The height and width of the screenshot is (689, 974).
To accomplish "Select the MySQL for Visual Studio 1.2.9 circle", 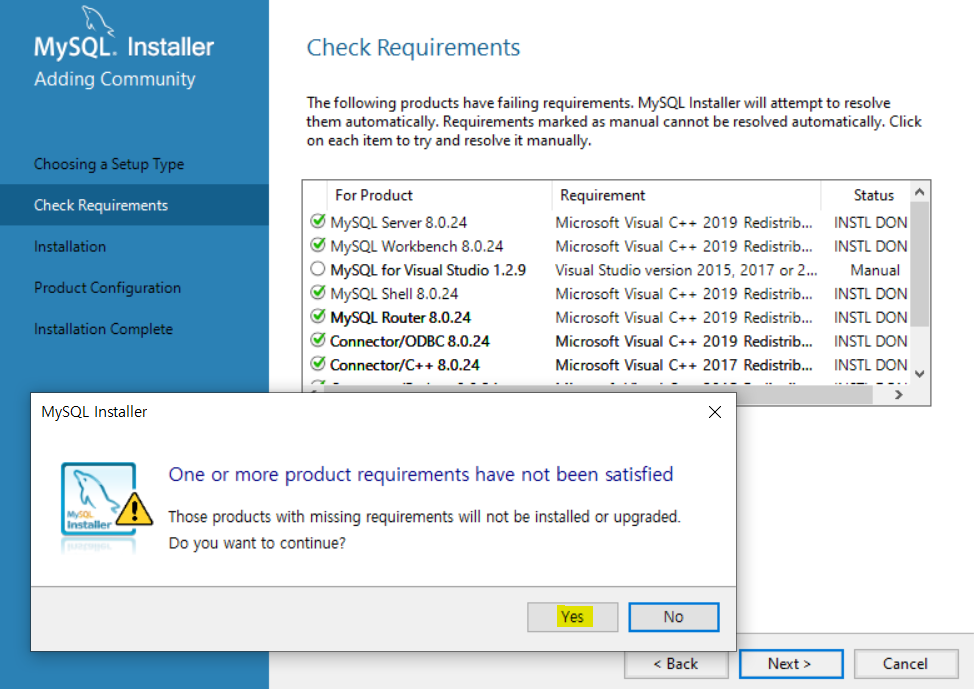I will tap(317, 269).
